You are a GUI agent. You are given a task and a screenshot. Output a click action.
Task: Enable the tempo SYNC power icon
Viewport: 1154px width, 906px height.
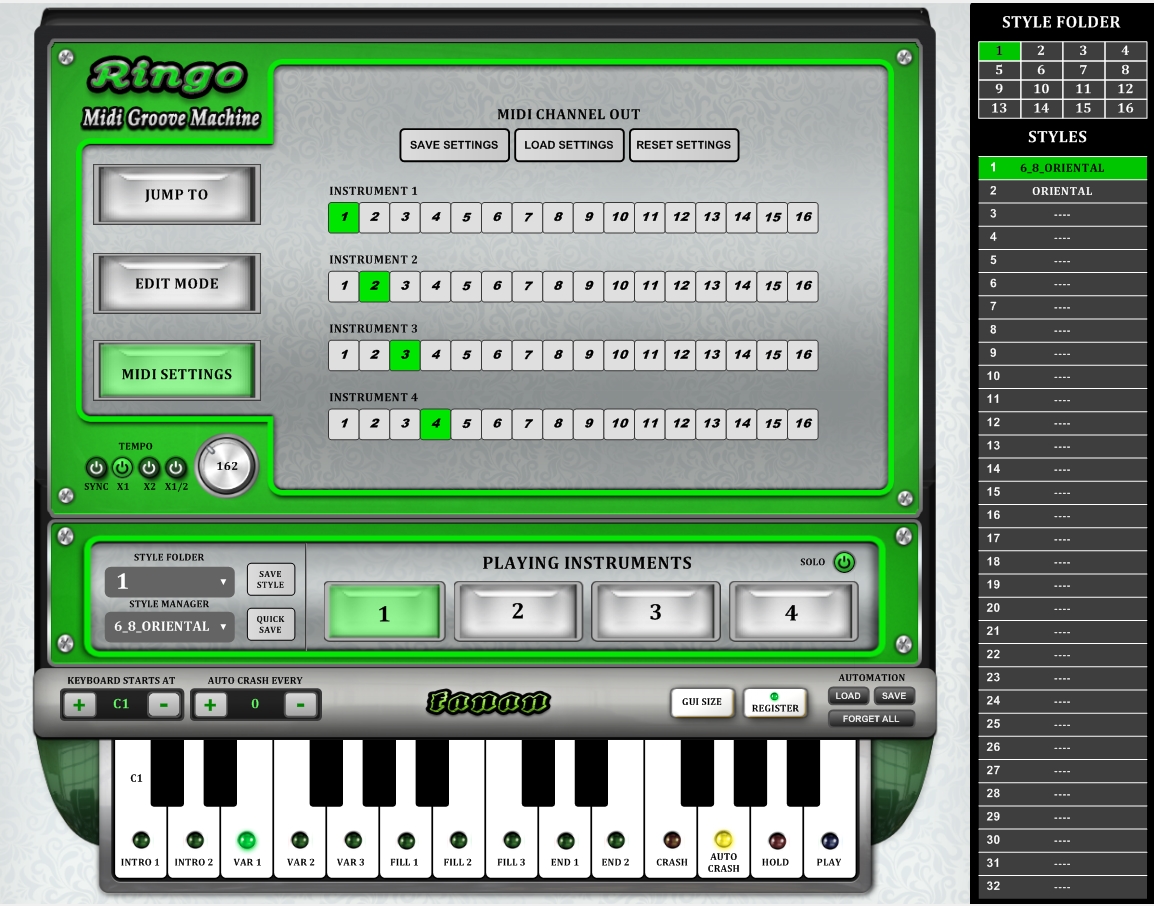(x=96, y=467)
